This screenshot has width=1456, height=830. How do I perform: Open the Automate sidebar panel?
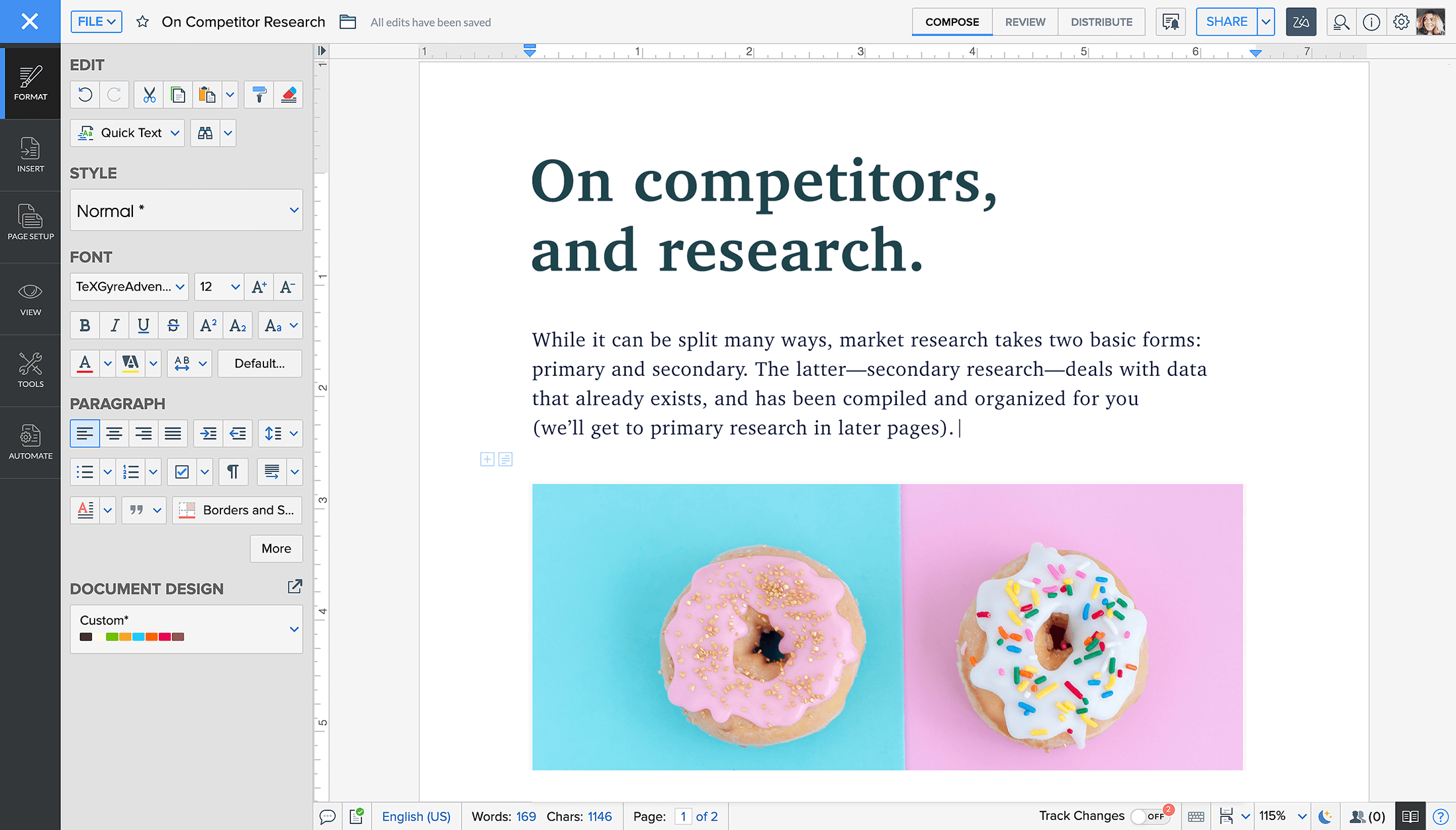pyautogui.click(x=30, y=442)
